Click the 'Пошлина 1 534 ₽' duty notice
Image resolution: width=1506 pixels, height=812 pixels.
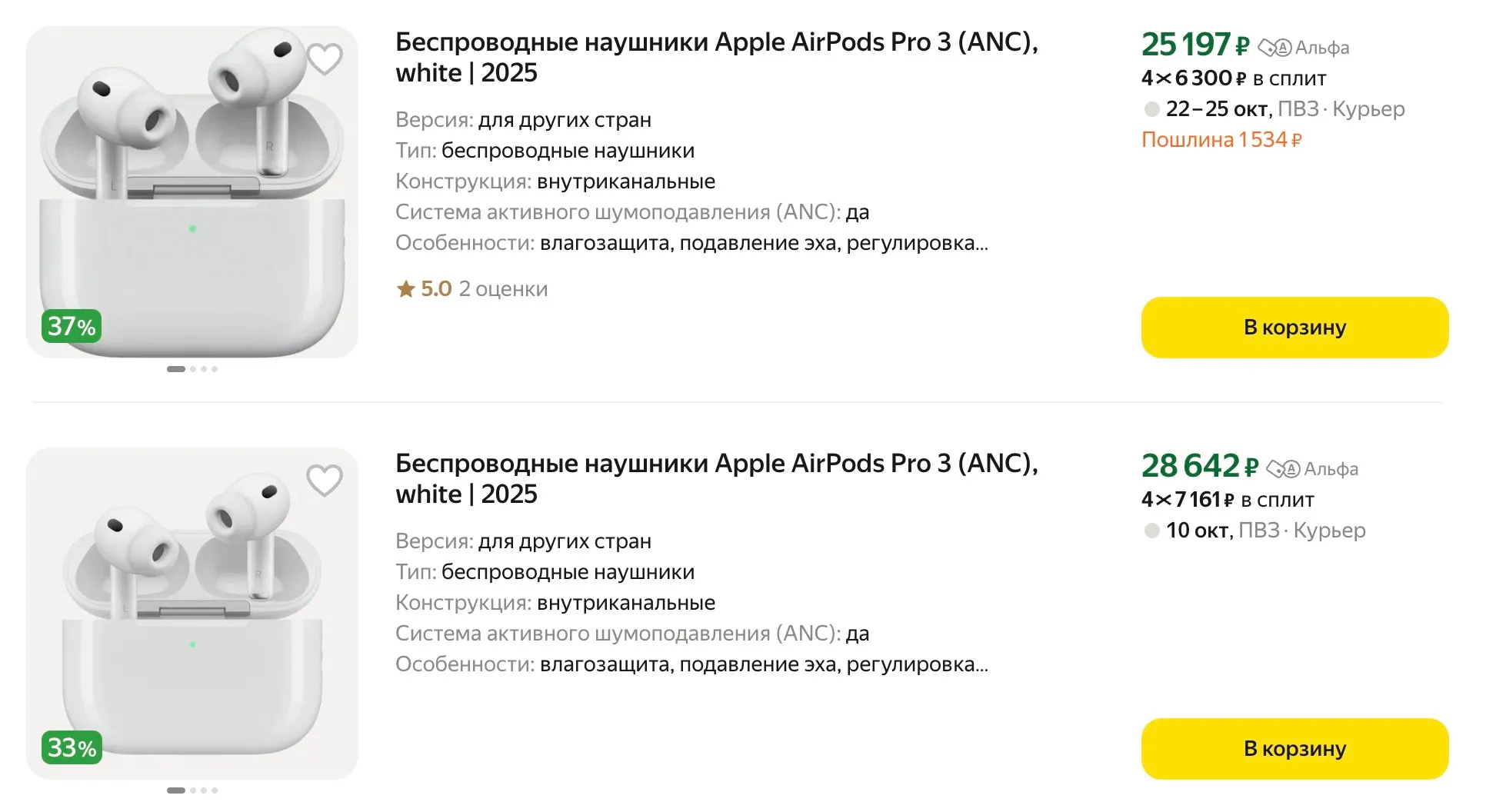(x=1221, y=140)
